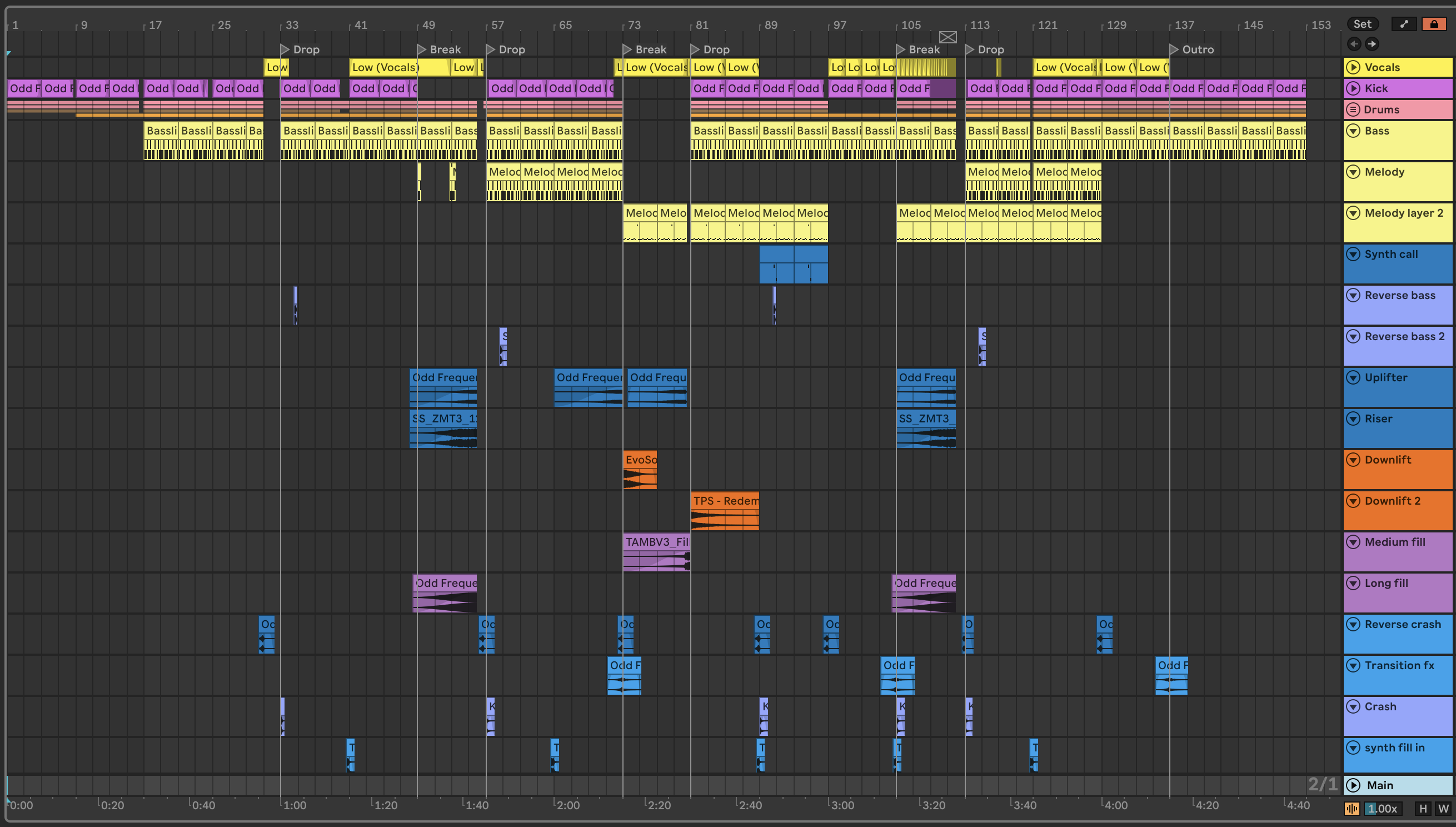Jump to next locator arrow
The height and width of the screenshot is (827, 1456).
click(1372, 44)
